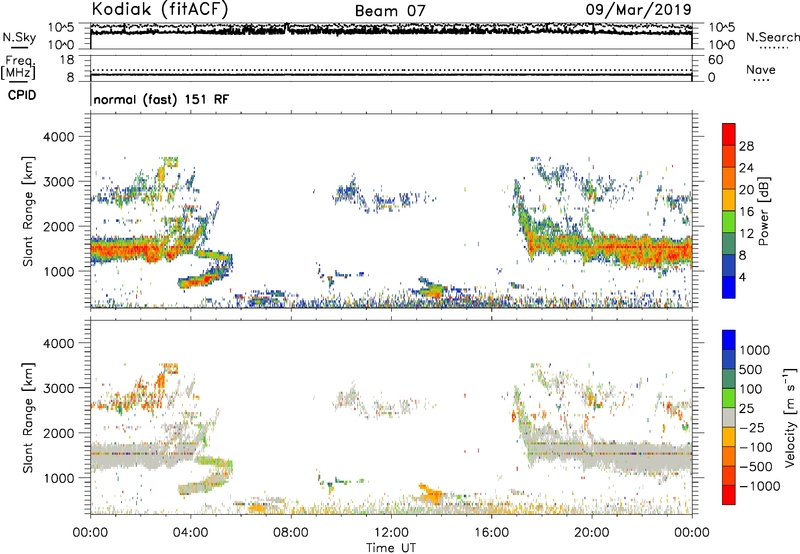The height and width of the screenshot is (554, 800).
Task: Click the 'normal (fast) 151 RF' text
Action: (161, 99)
